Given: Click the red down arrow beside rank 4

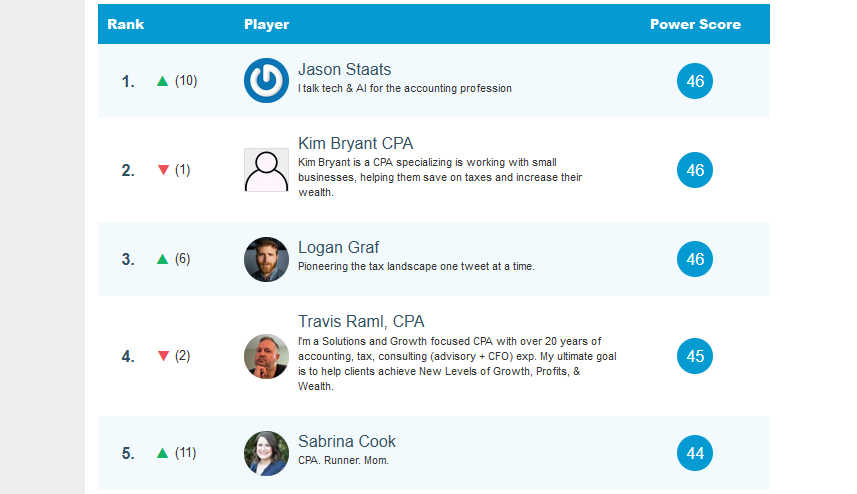Looking at the screenshot, I should tap(163, 356).
